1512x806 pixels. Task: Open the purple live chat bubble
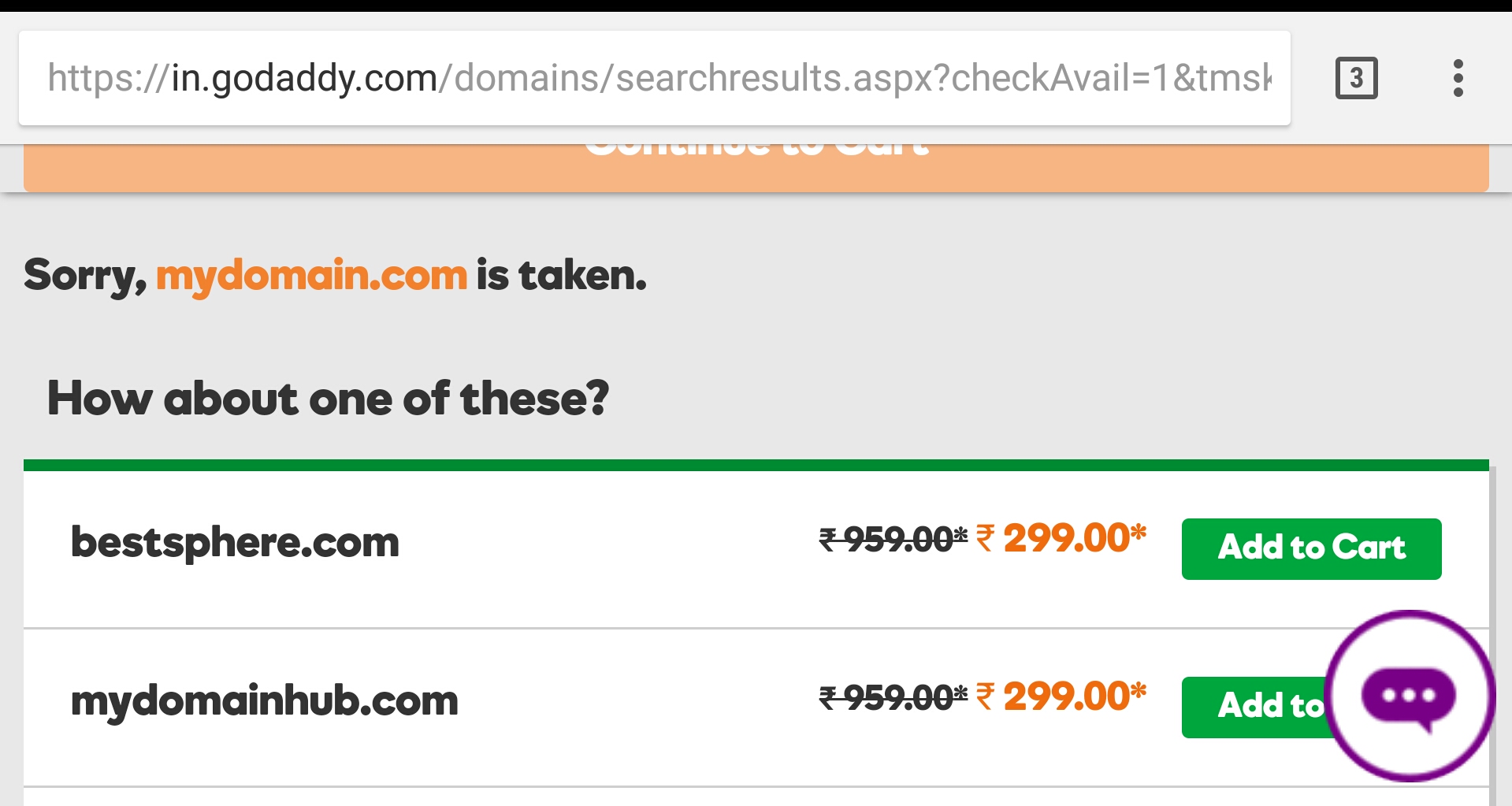tap(1409, 696)
